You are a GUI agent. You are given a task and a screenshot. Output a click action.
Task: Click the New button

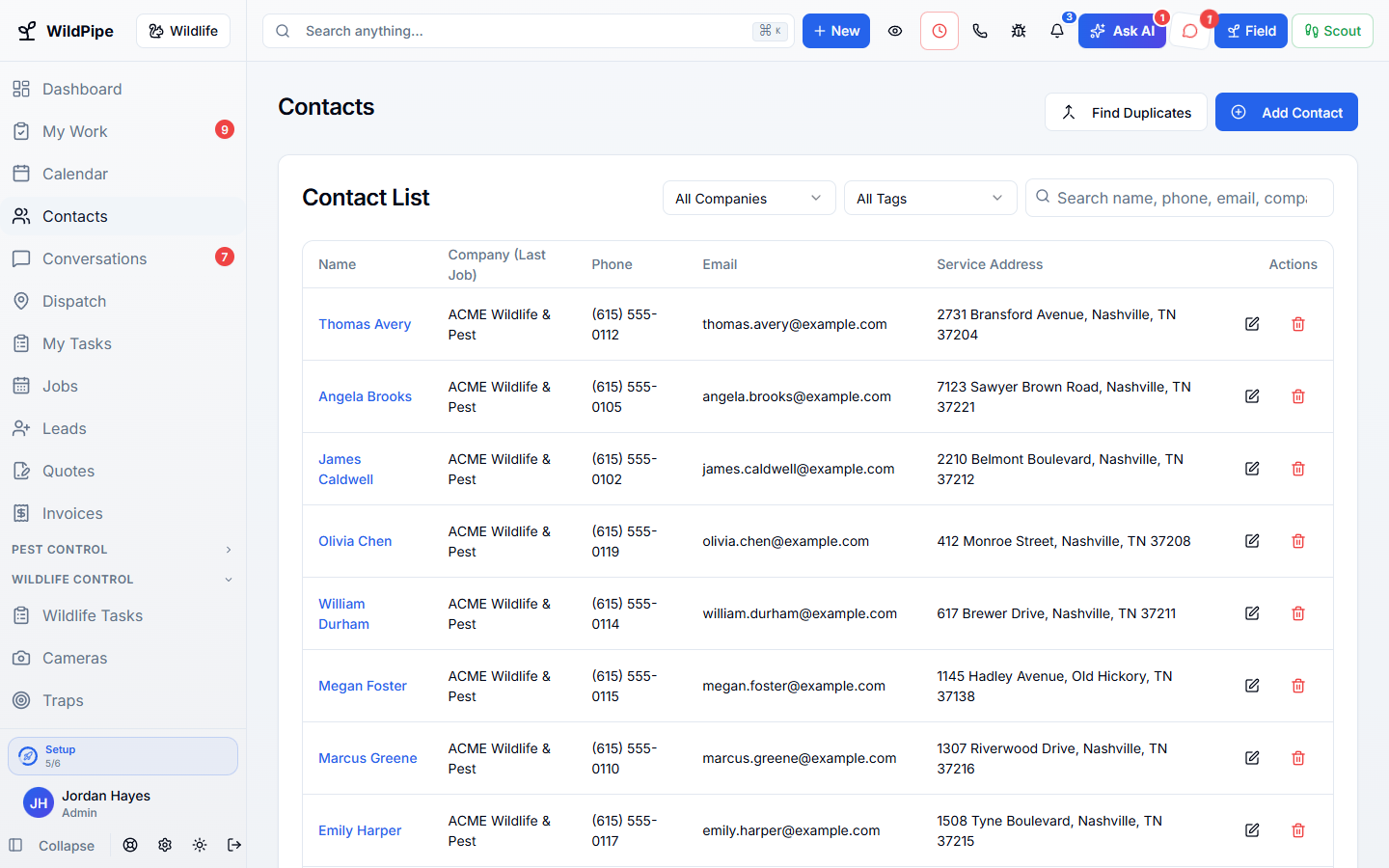click(836, 31)
